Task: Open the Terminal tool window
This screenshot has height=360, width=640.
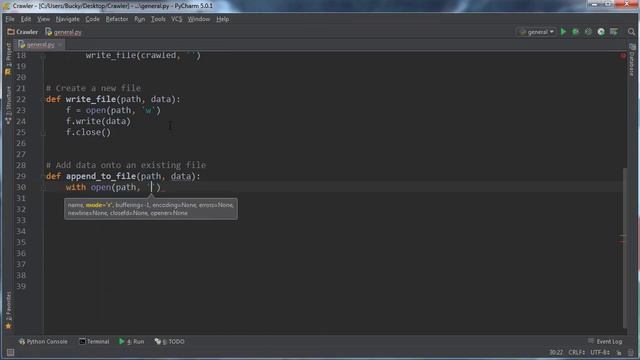Action: [94, 342]
